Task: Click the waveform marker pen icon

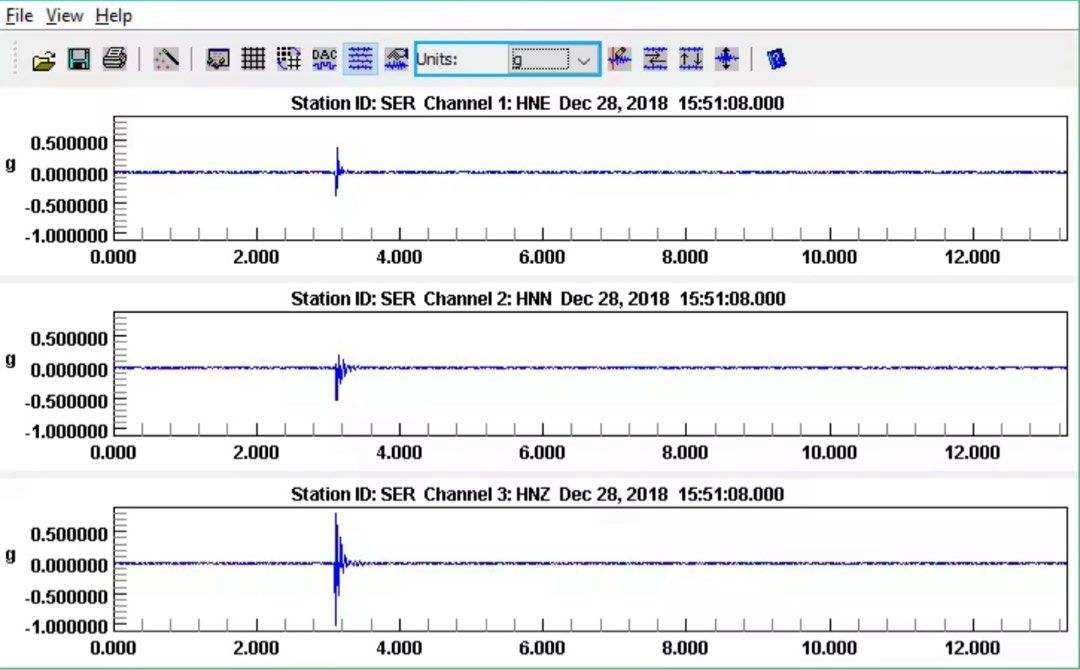Action: (x=619, y=58)
